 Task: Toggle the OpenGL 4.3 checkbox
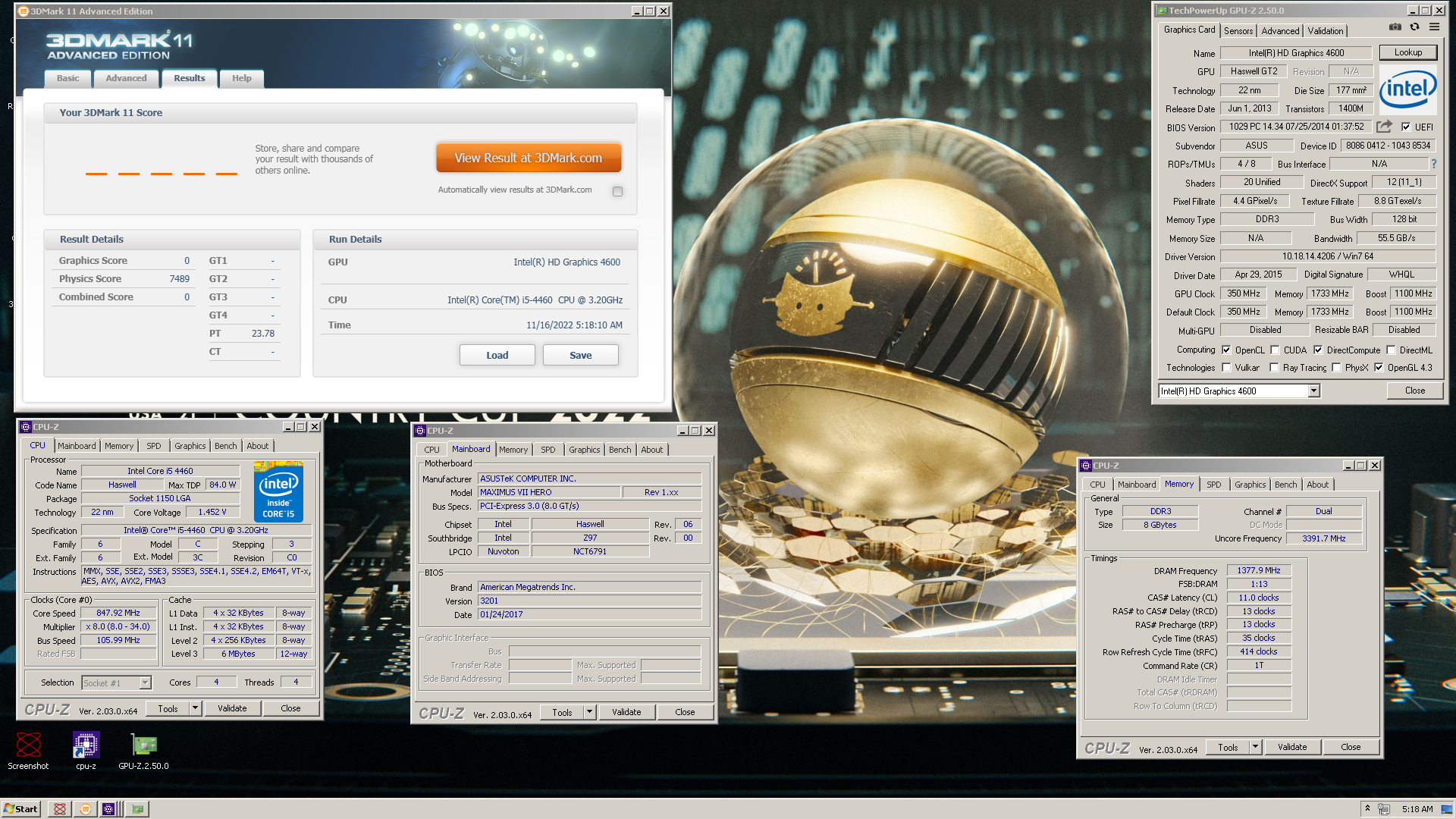coord(1379,368)
